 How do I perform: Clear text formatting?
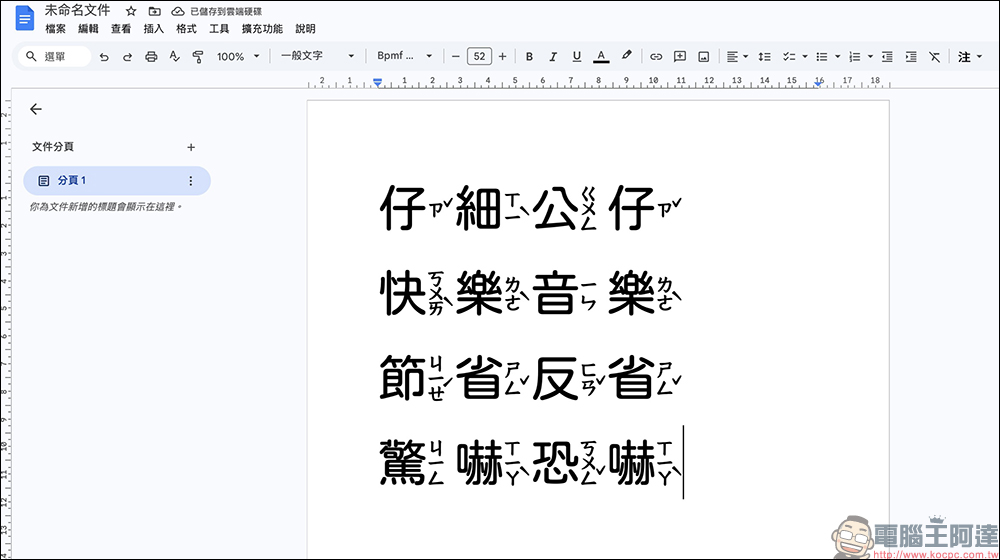(934, 57)
